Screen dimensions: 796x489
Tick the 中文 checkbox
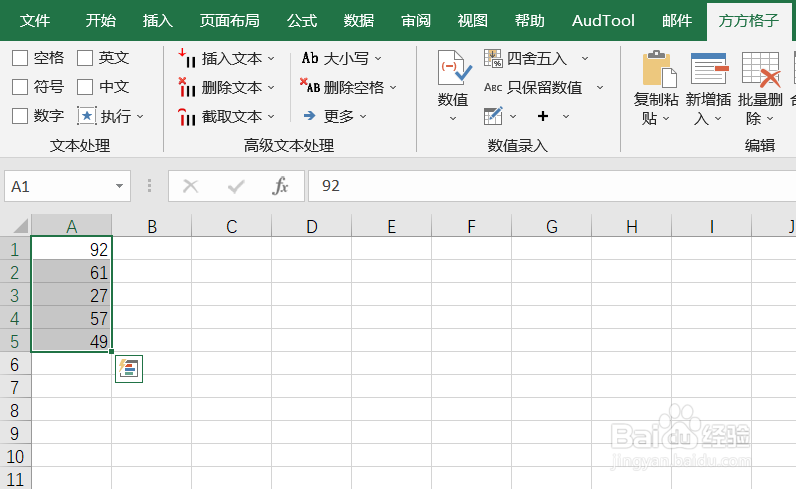85,87
